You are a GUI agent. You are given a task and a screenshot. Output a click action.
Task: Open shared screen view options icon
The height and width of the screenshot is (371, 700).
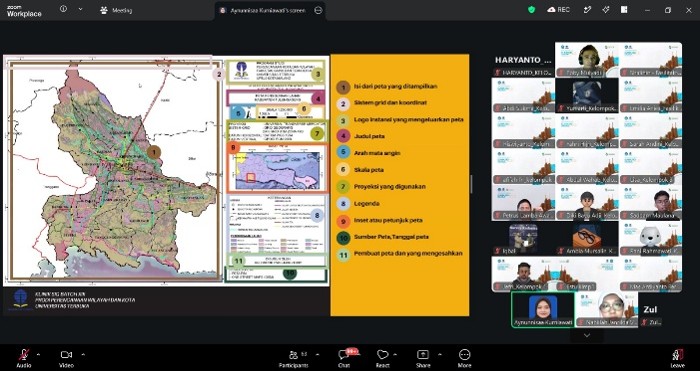[x=318, y=10]
